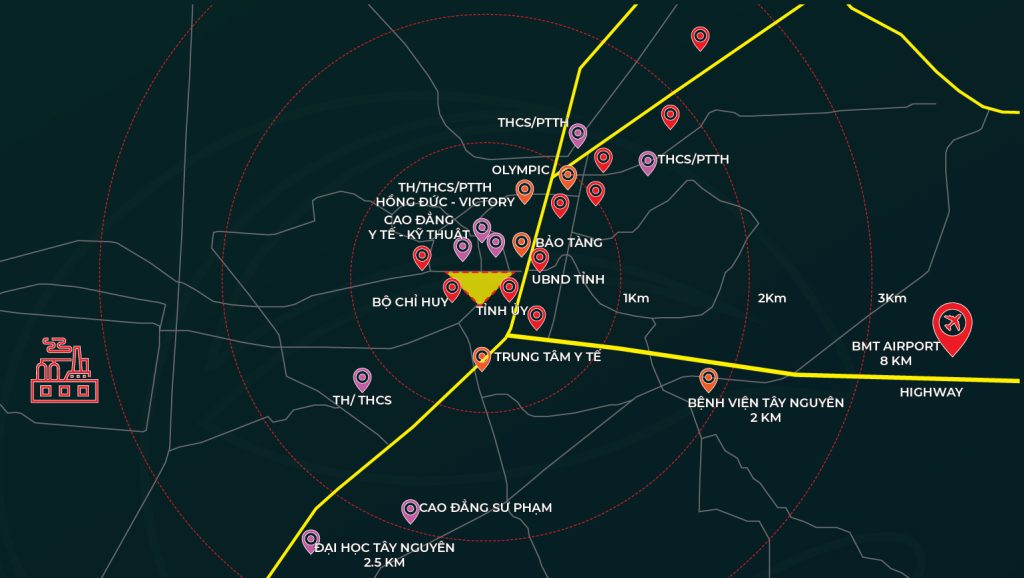Click the HIGHWAY label text
The image size is (1024, 578).
pos(930,392)
